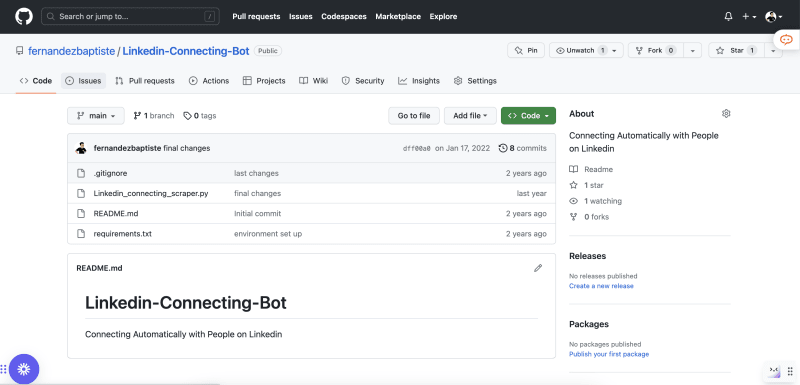Viewport: 800px width, 385px height.
Task: Open the Linkedin-Connecting-Bot repository link
Action: [x=186, y=51]
